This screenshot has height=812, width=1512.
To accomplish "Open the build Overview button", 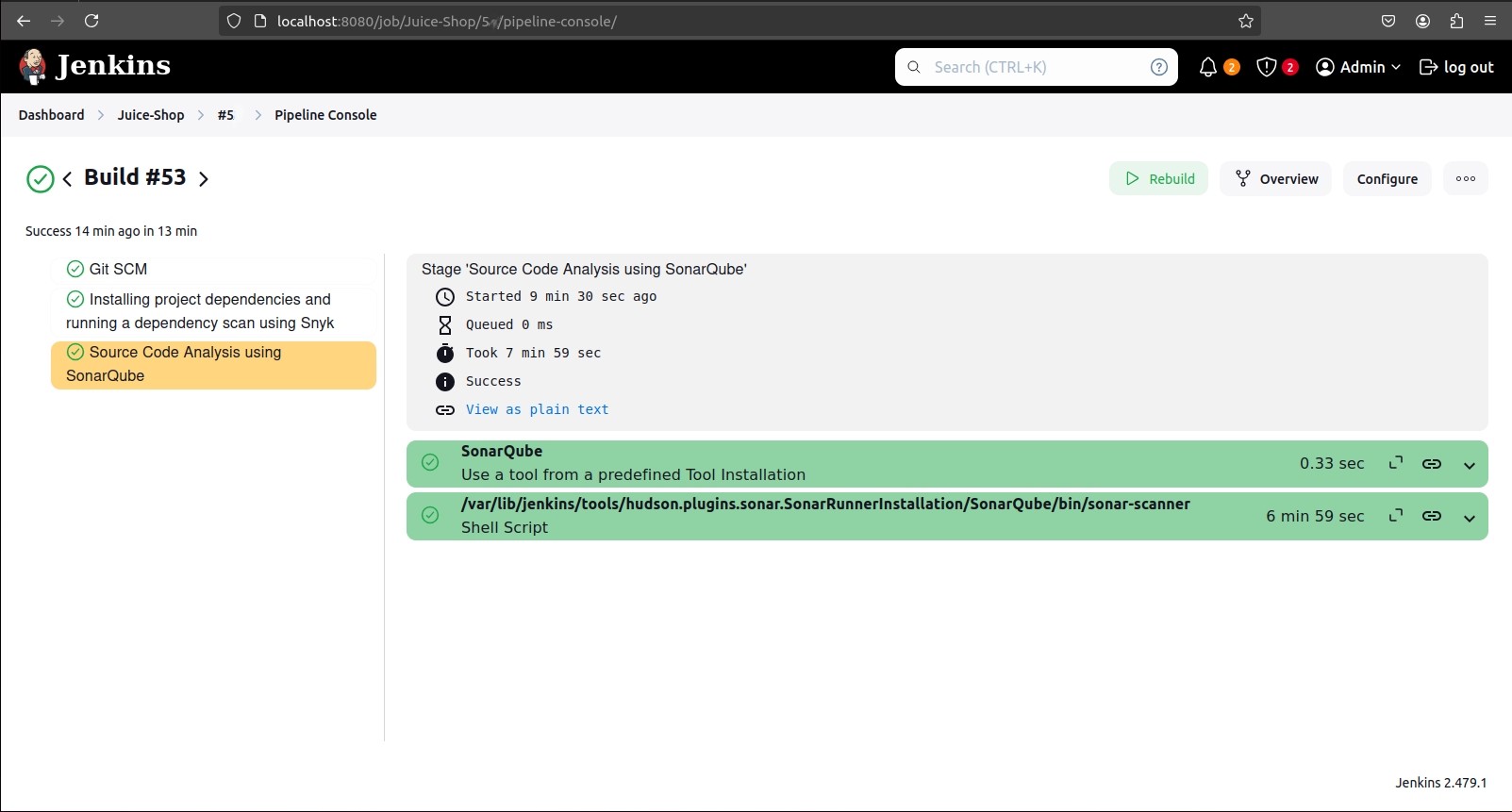I will pyautogui.click(x=1275, y=178).
